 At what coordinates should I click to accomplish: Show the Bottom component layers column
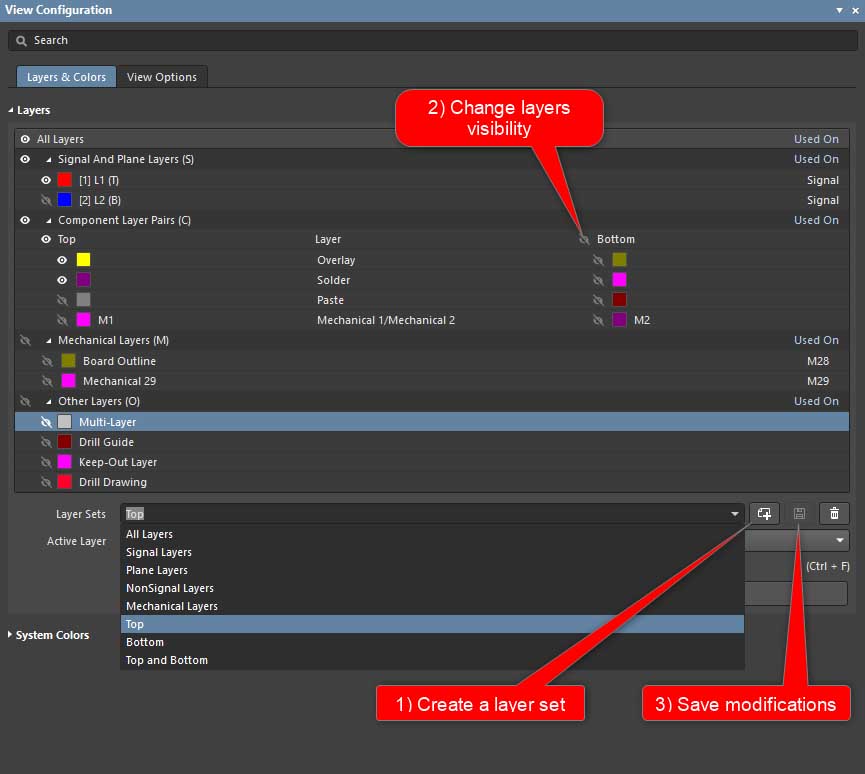[x=584, y=240]
